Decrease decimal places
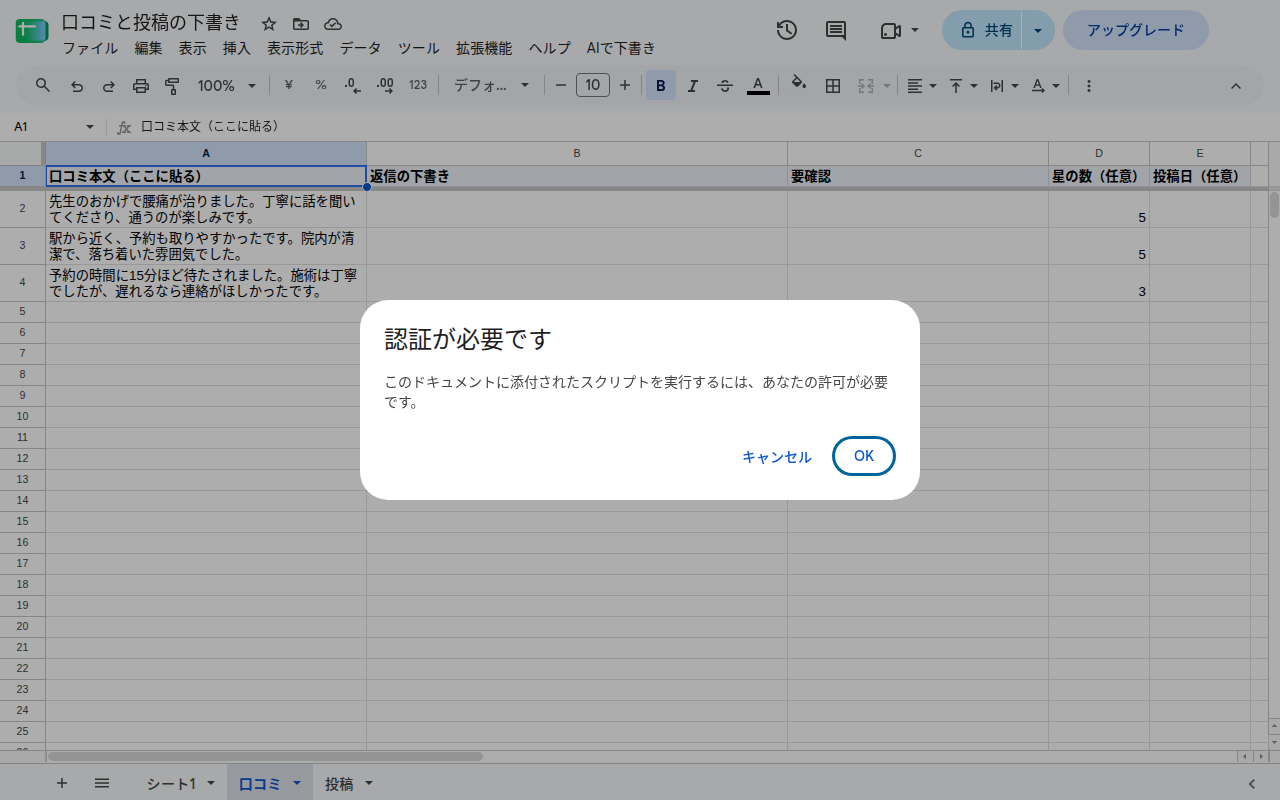 click(x=352, y=85)
